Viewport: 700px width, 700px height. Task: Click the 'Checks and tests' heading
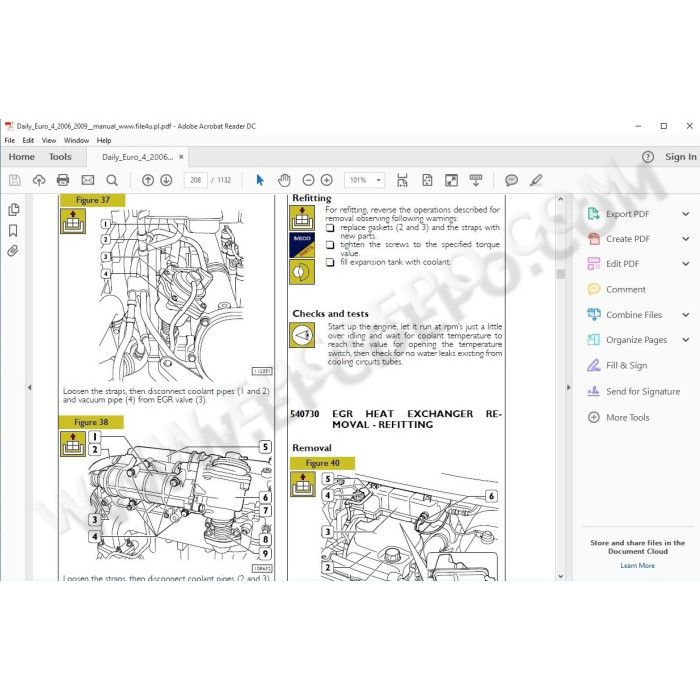[330, 313]
